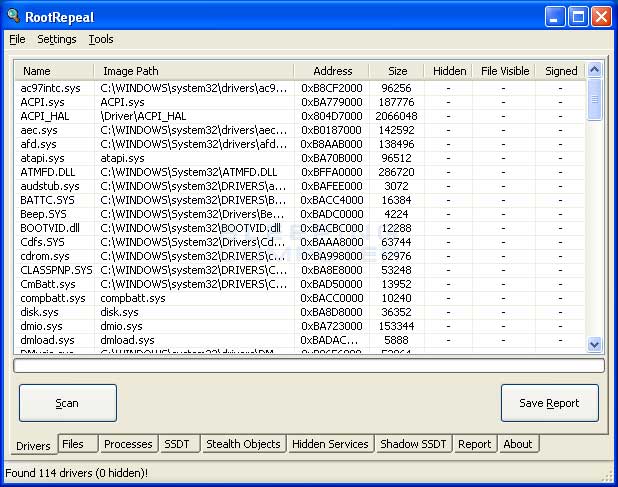Click the address 0xBA723000
The width and height of the screenshot is (618, 487).
(x=331, y=326)
